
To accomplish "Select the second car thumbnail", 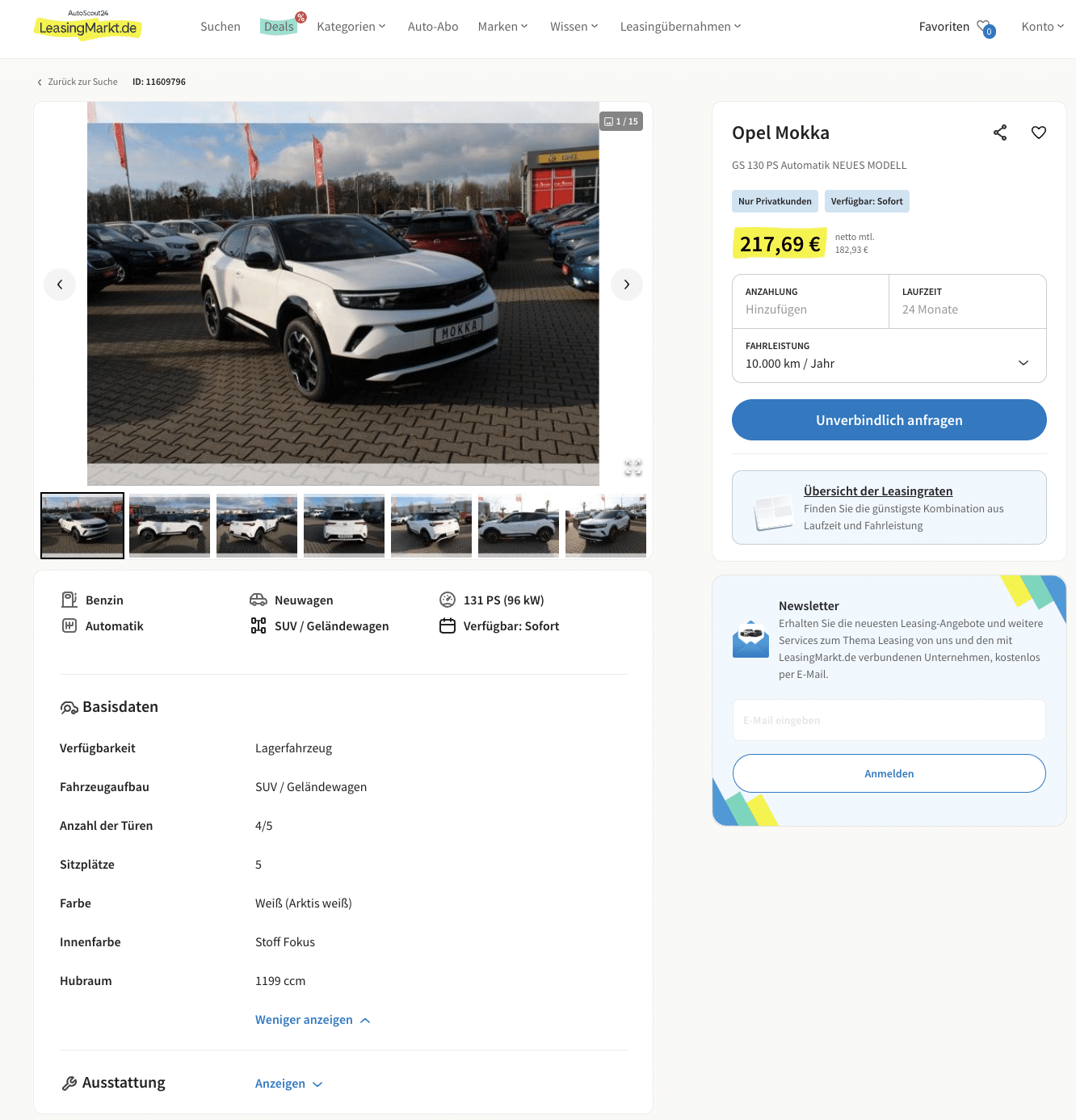I will (170, 526).
